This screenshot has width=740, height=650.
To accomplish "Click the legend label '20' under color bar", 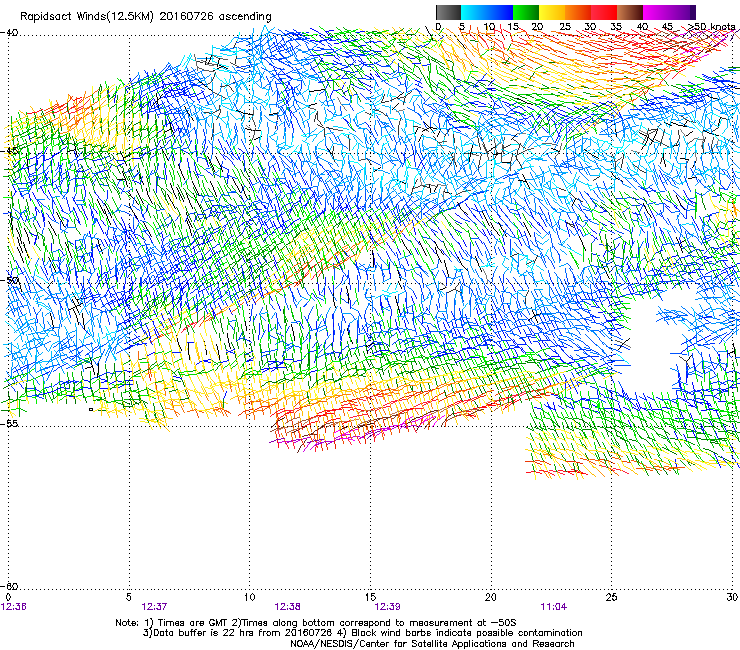I will pyautogui.click(x=538, y=26).
